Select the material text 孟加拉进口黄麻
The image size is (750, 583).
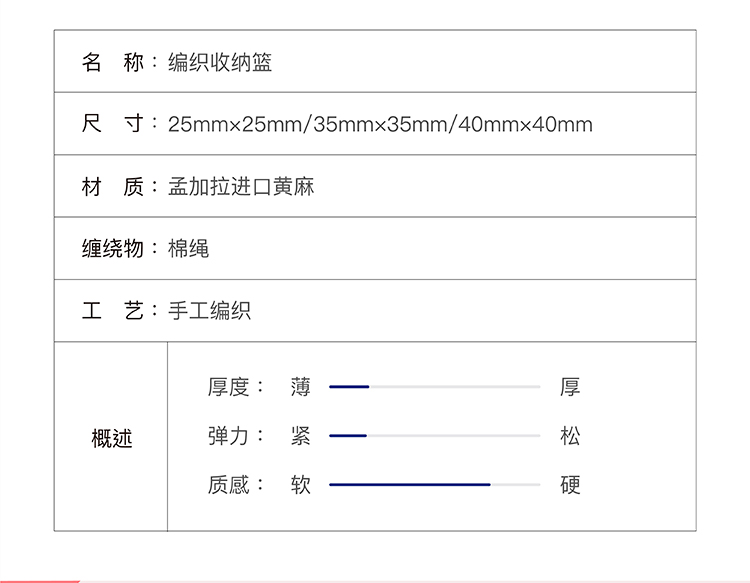pos(241,187)
